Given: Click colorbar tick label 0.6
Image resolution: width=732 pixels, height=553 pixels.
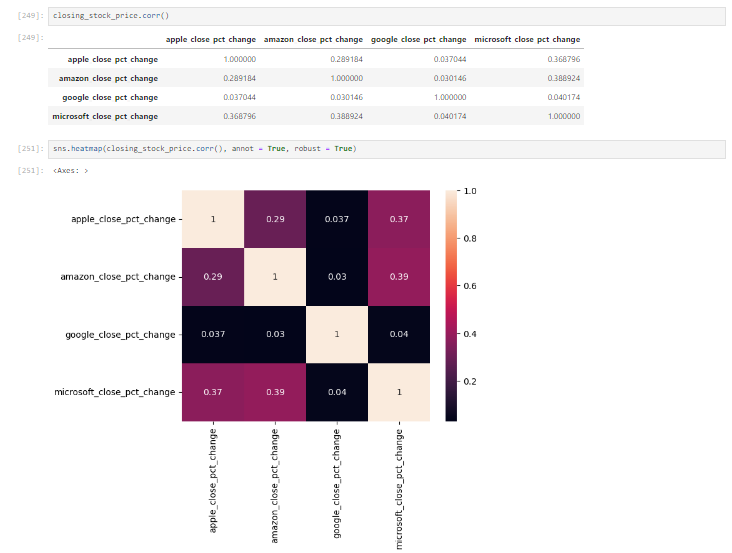Looking at the screenshot, I should [x=470, y=286].
